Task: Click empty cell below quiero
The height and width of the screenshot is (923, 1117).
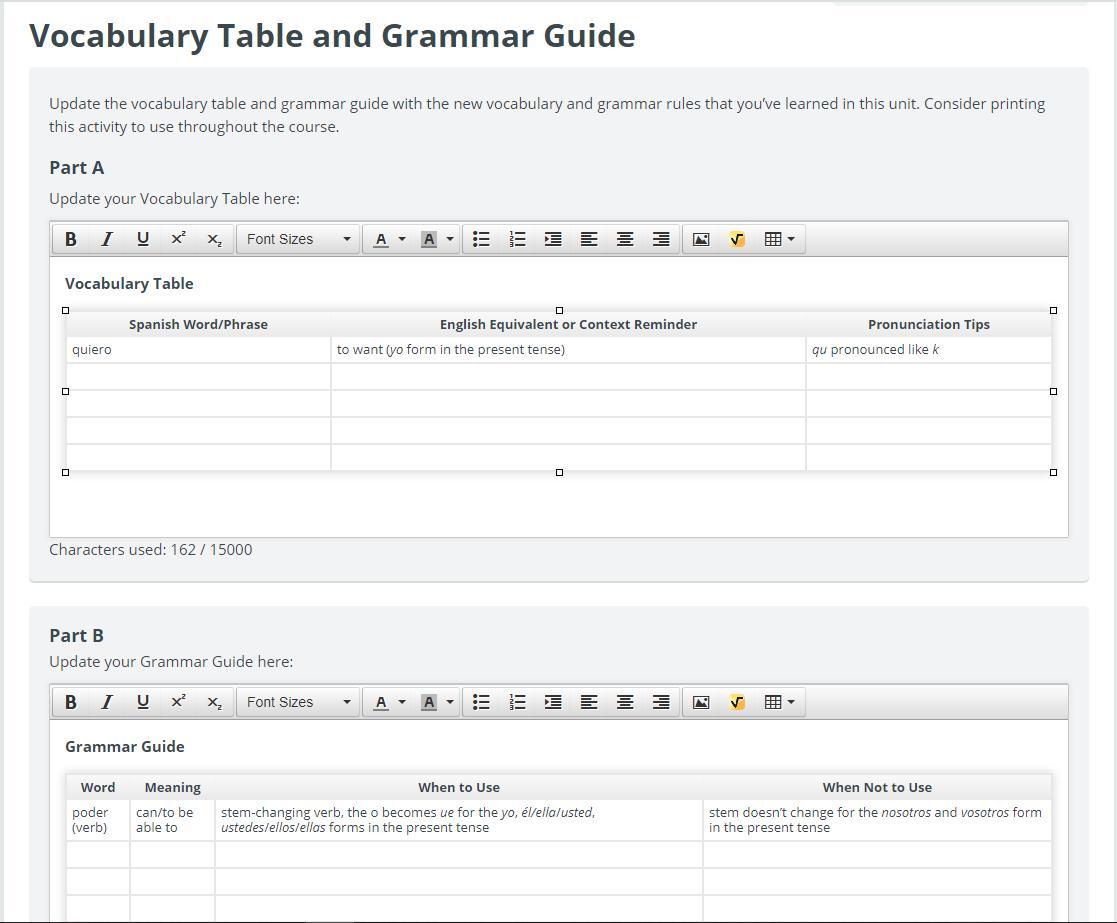Action: coord(198,377)
